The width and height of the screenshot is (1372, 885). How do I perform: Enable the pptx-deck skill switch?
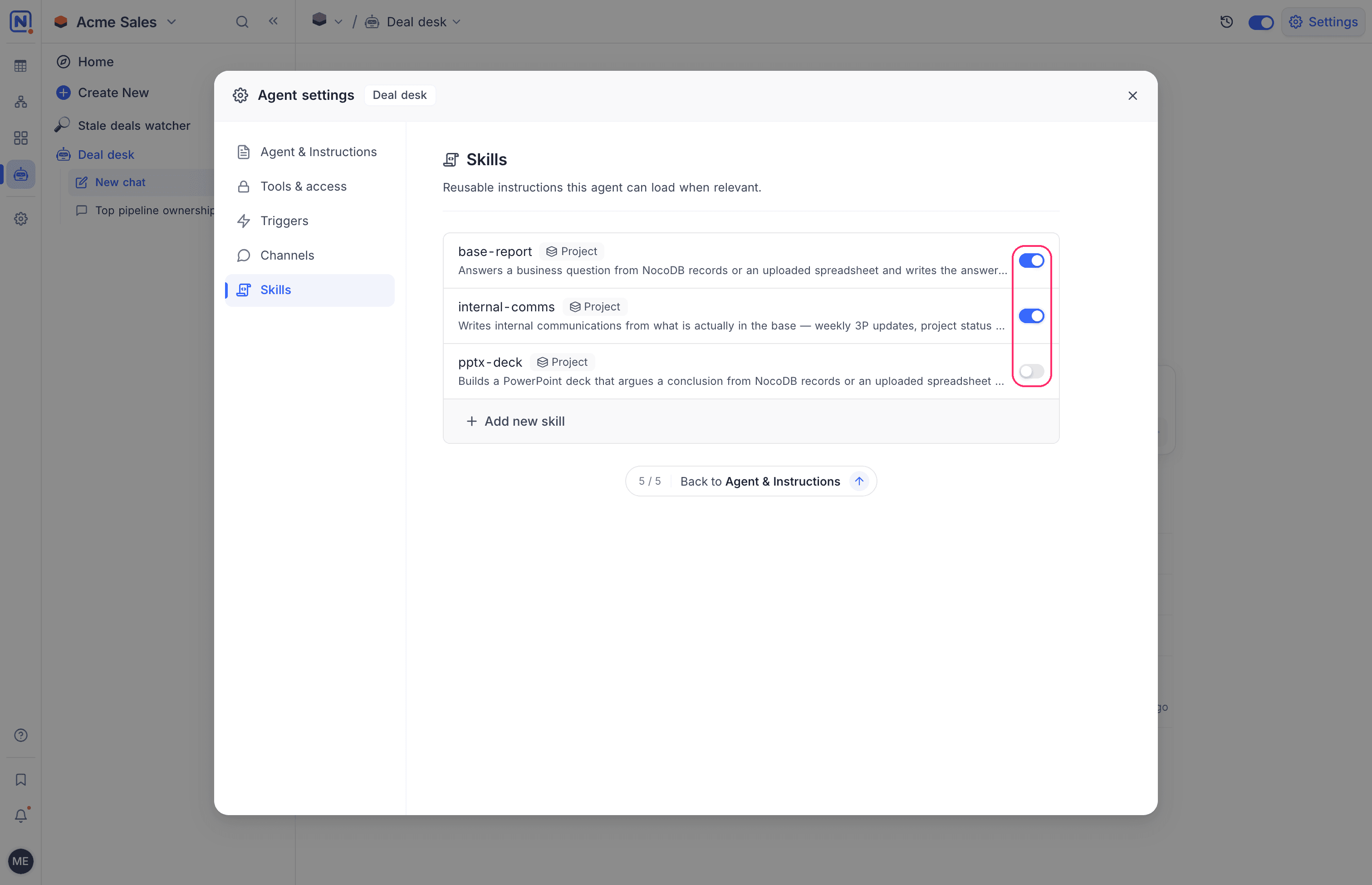[1031, 371]
